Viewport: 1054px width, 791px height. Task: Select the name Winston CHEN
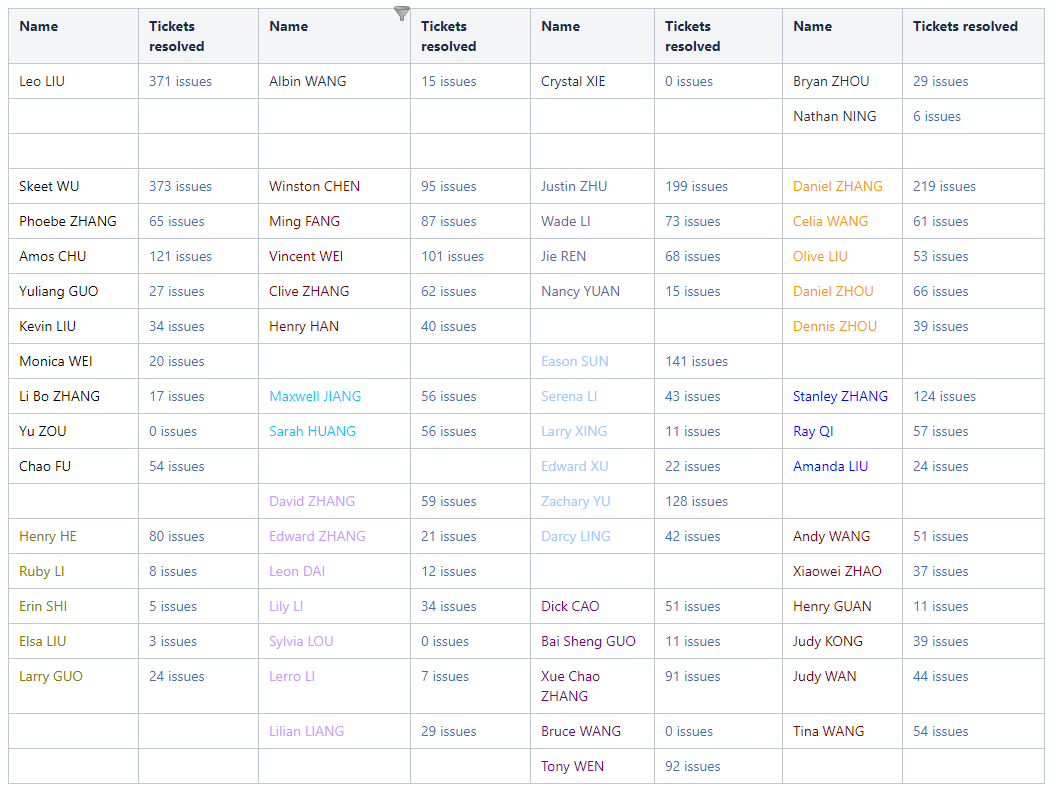point(314,186)
